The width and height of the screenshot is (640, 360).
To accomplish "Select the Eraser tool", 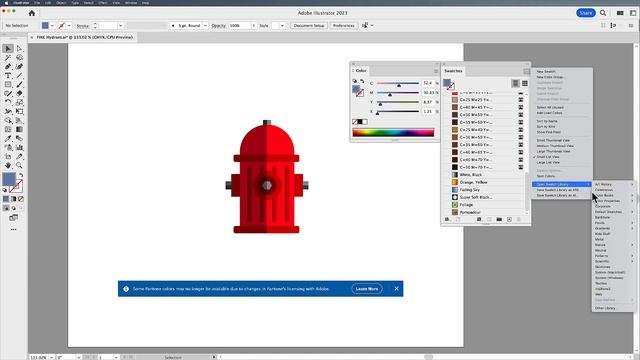I will (19, 93).
